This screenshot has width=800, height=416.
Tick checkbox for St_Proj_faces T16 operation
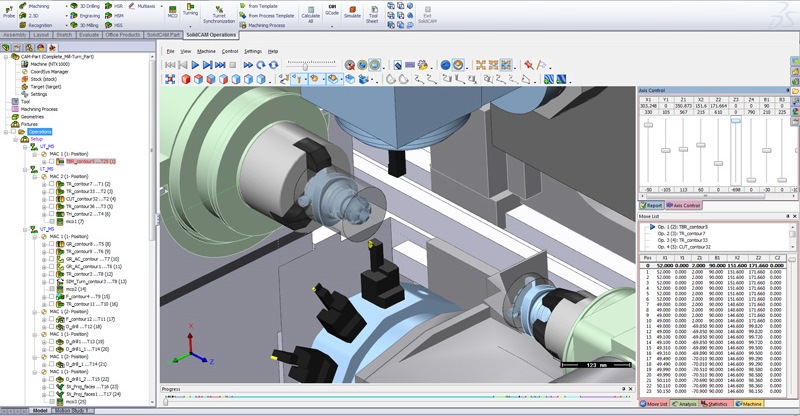(x=52, y=387)
